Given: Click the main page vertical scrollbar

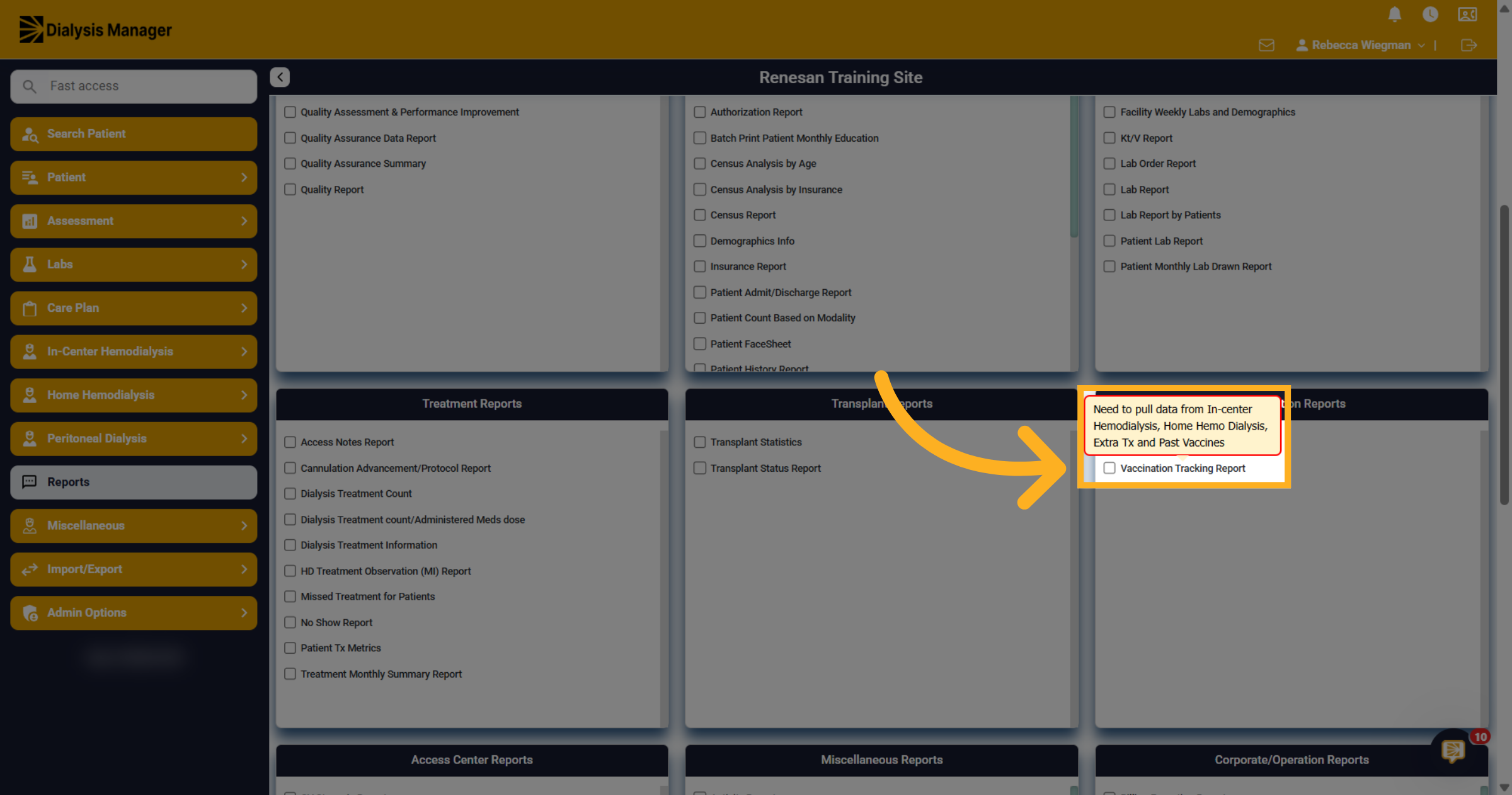Looking at the screenshot, I should tap(1504, 355).
